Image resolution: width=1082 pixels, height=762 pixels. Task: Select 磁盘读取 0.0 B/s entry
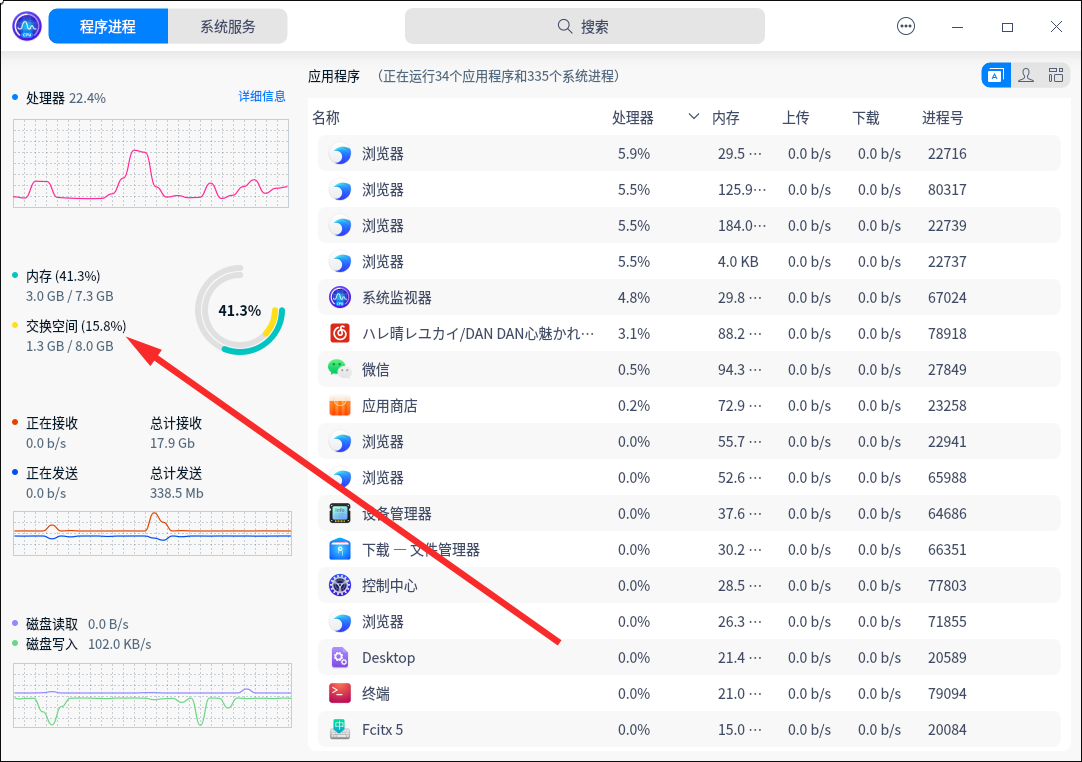(77, 624)
